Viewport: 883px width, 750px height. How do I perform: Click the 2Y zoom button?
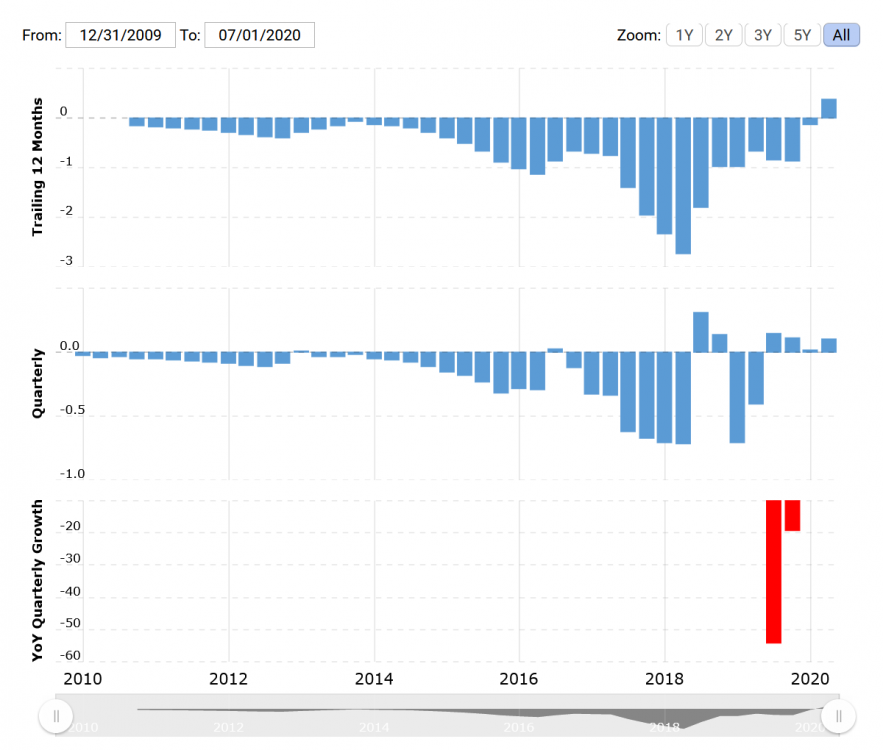[x=724, y=34]
